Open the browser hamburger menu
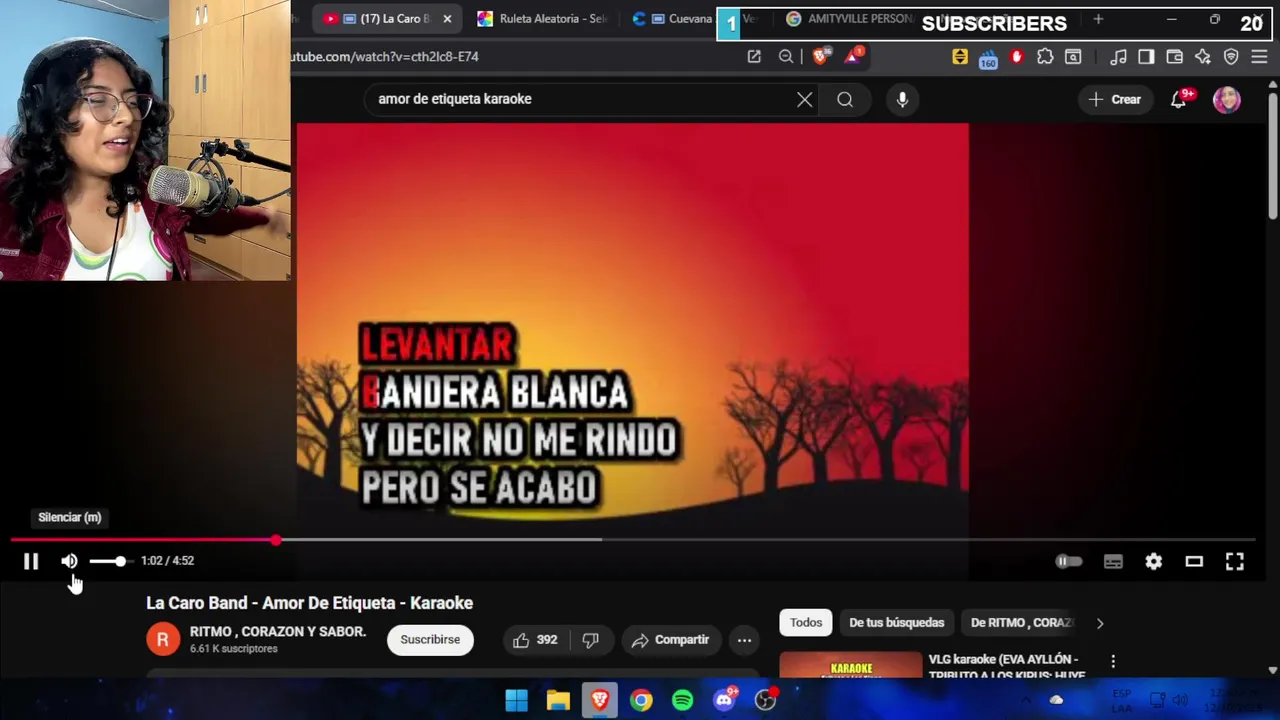1280x720 pixels. pos(1259,57)
